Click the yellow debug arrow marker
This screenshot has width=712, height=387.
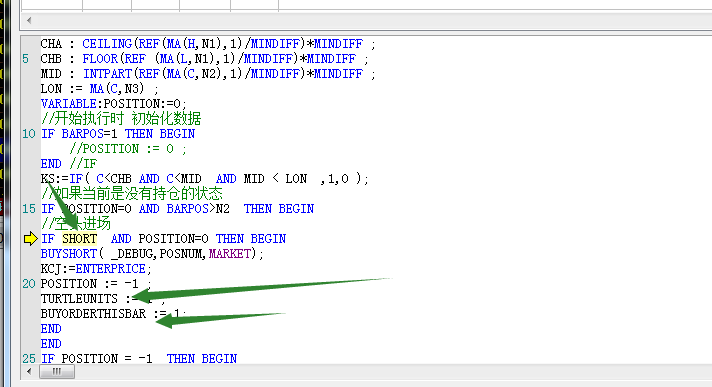[x=30, y=238]
